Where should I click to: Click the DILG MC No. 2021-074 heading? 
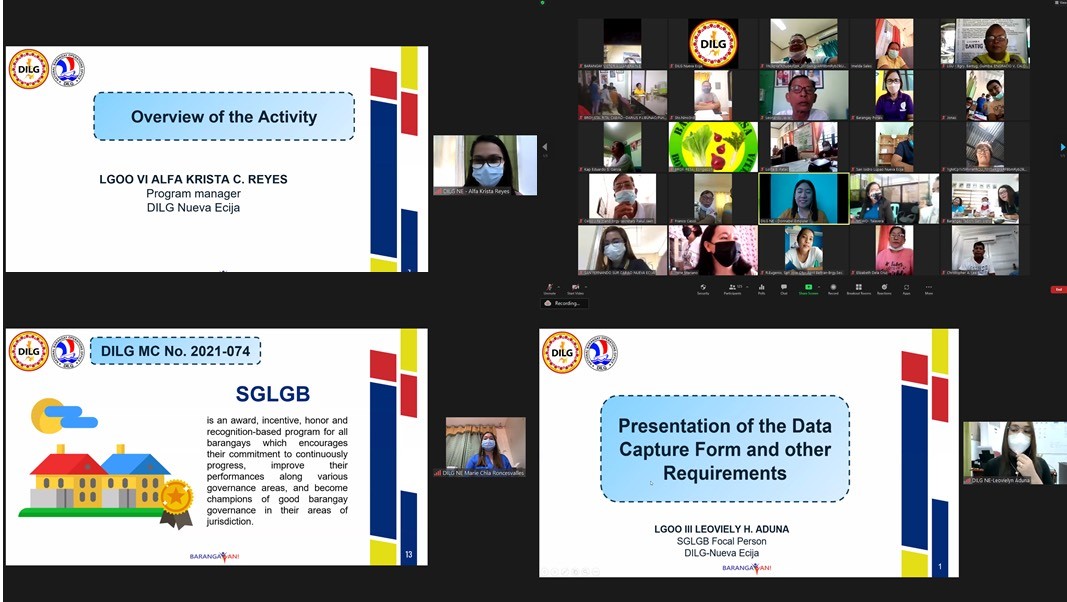176,351
